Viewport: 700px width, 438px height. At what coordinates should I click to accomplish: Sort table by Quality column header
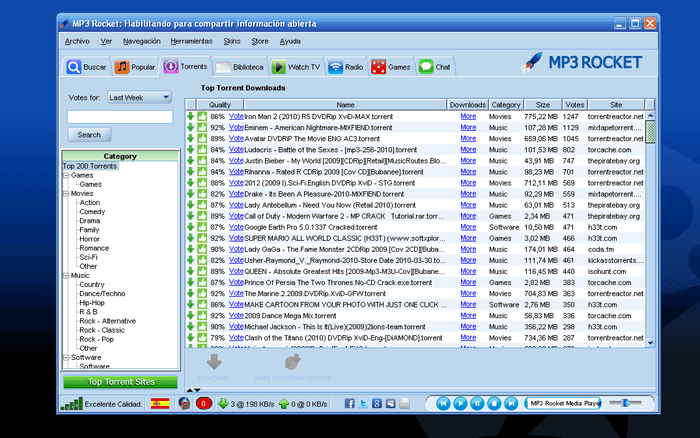point(220,105)
